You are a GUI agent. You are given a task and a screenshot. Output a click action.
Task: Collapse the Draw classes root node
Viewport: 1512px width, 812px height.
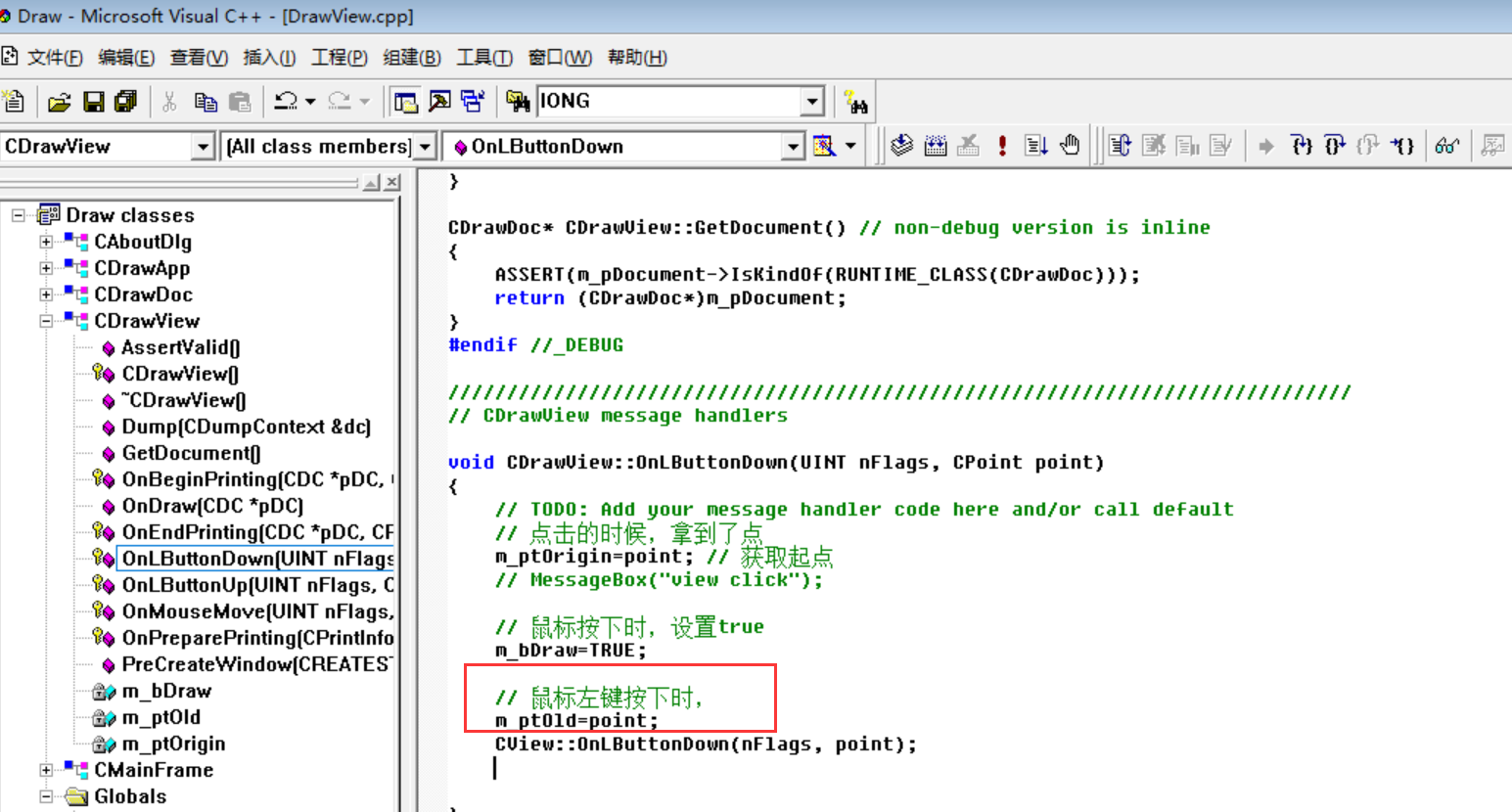(x=19, y=215)
